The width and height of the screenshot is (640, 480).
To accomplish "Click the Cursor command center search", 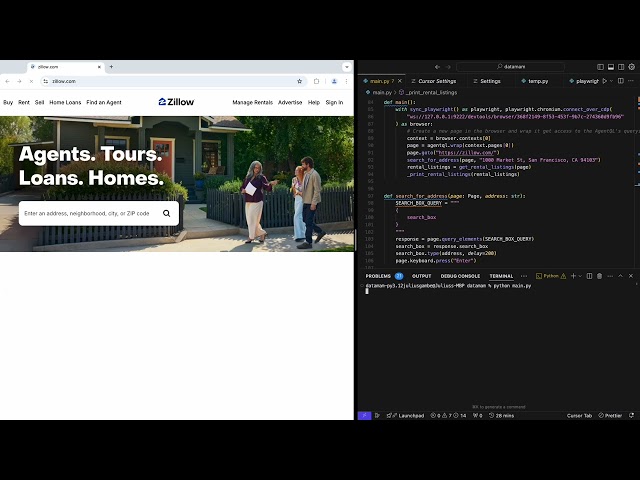I will (x=511, y=67).
